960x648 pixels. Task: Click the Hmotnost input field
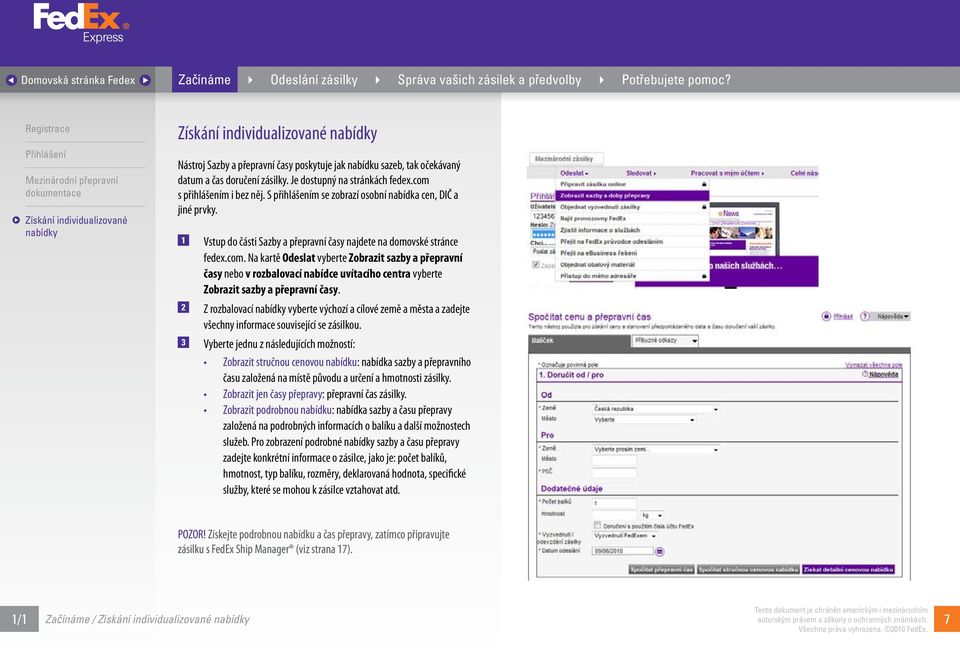pyautogui.click(x=614, y=515)
